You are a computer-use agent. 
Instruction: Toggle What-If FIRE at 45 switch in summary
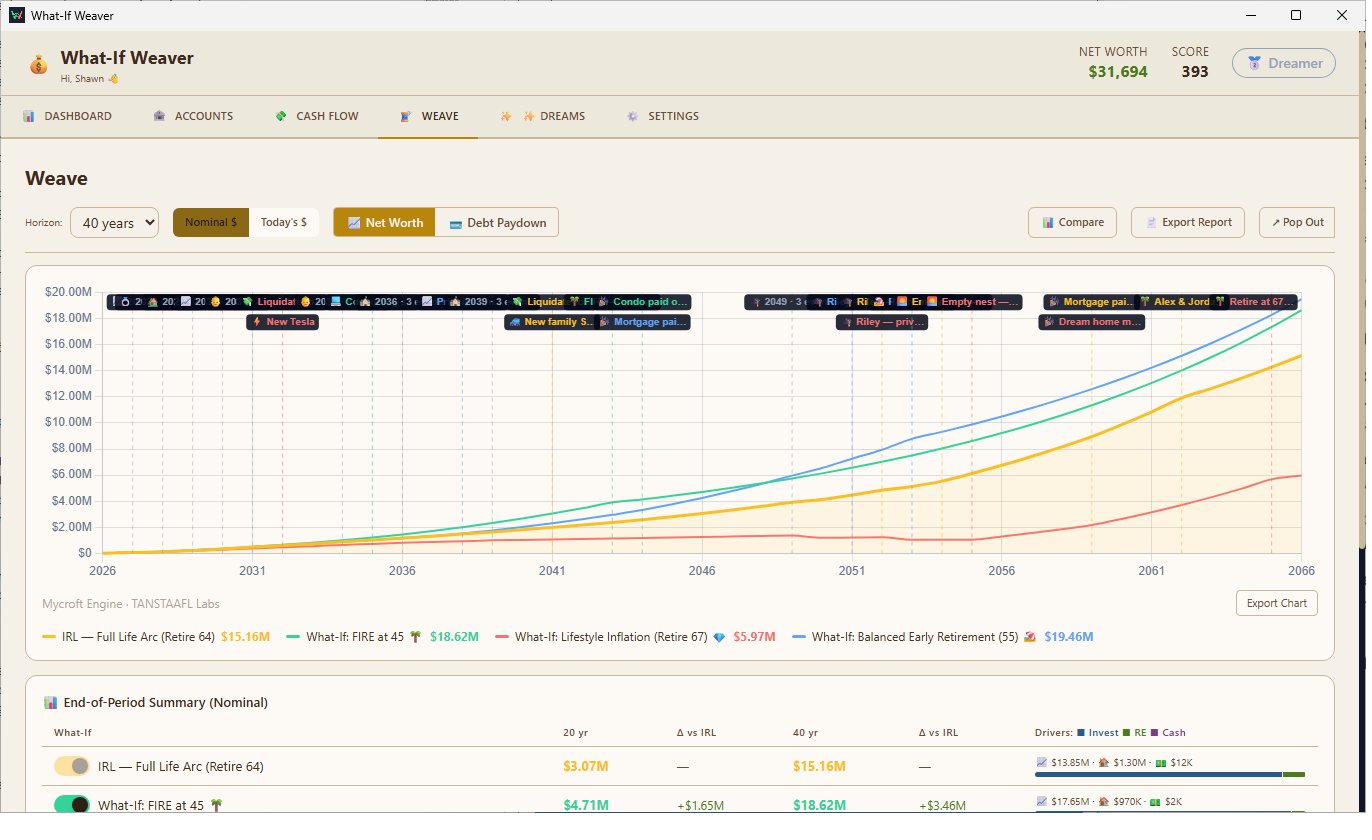tap(72, 804)
